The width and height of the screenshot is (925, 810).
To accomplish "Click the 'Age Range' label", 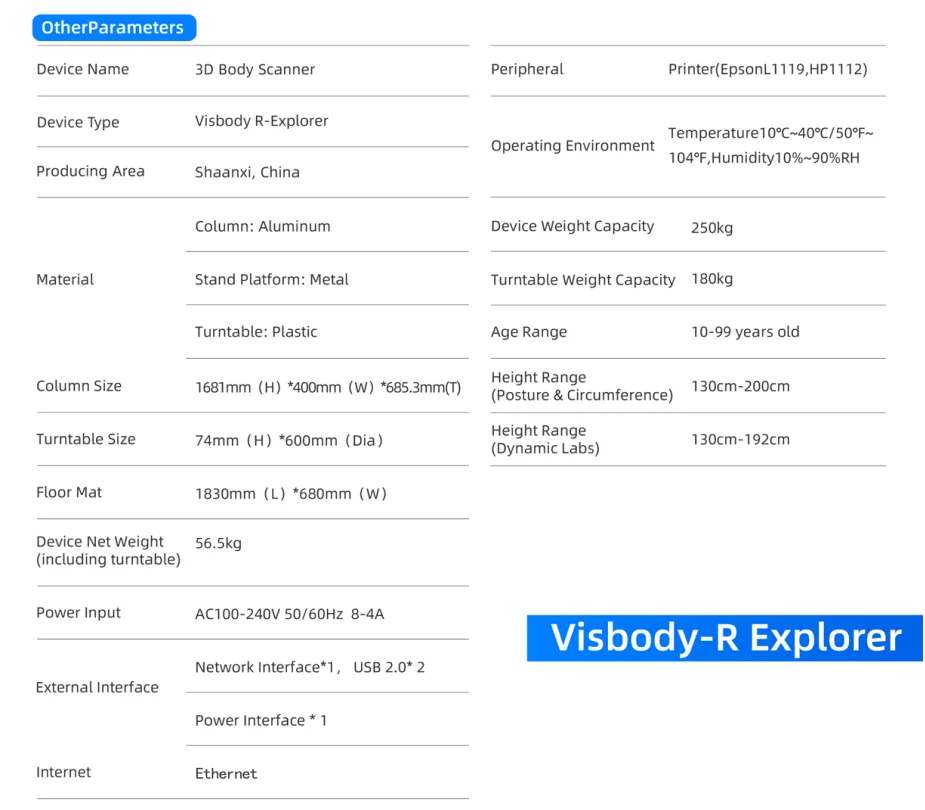I will (529, 332).
